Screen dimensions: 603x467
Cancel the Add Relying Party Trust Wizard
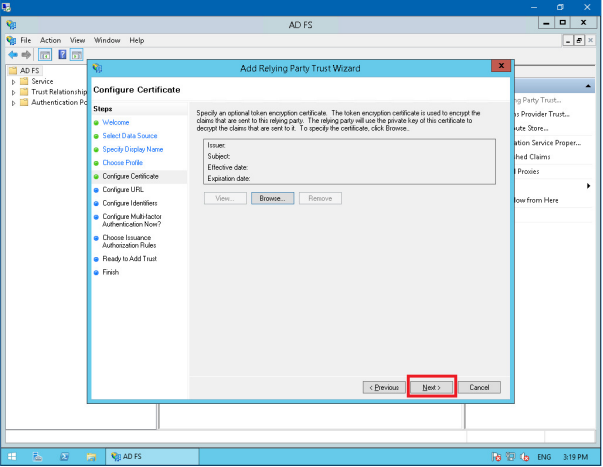479,387
